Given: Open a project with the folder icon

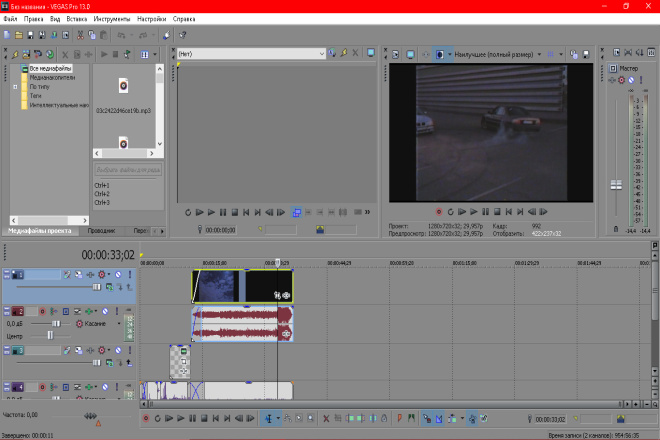Looking at the screenshot, I should tap(19, 35).
